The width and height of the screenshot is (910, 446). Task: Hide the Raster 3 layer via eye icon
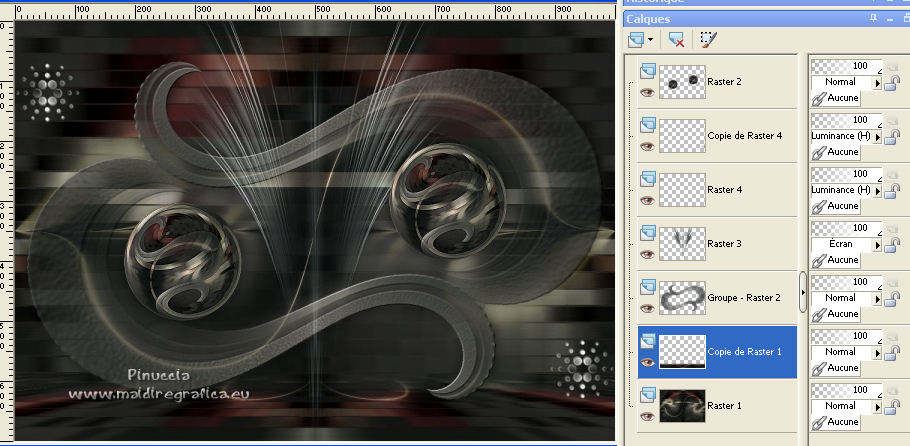tap(647, 254)
